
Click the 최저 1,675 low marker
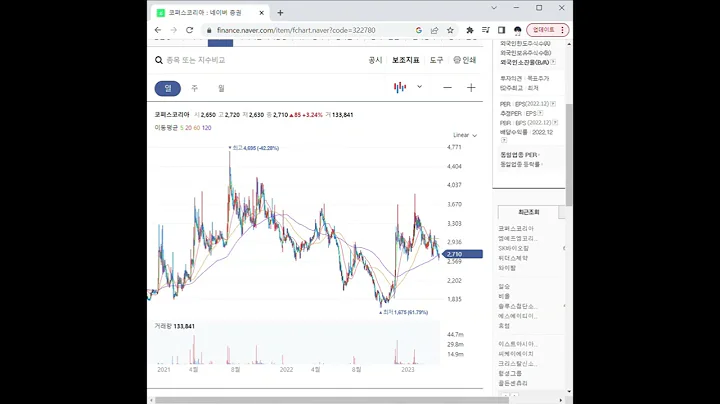[404, 312]
